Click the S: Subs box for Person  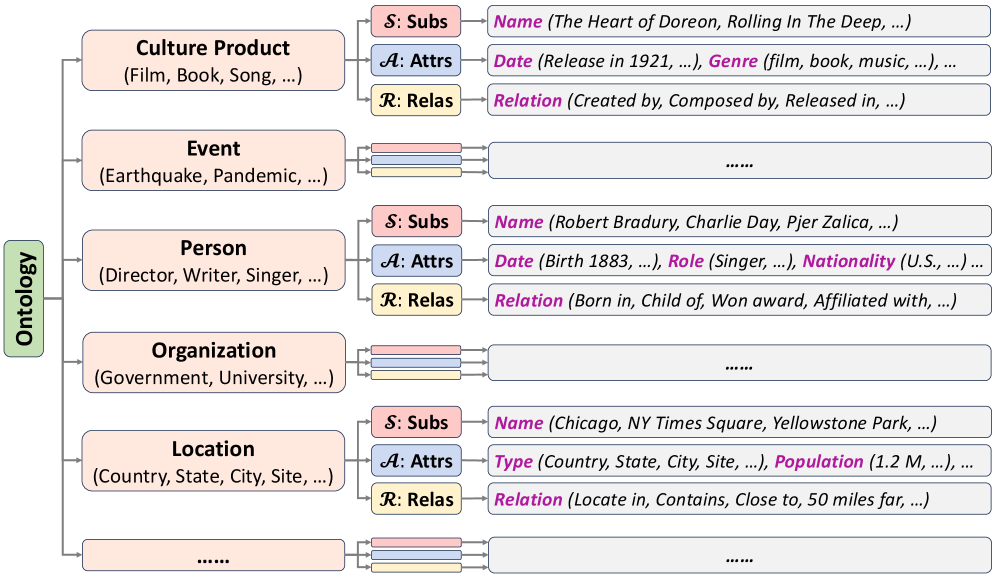(x=416, y=221)
